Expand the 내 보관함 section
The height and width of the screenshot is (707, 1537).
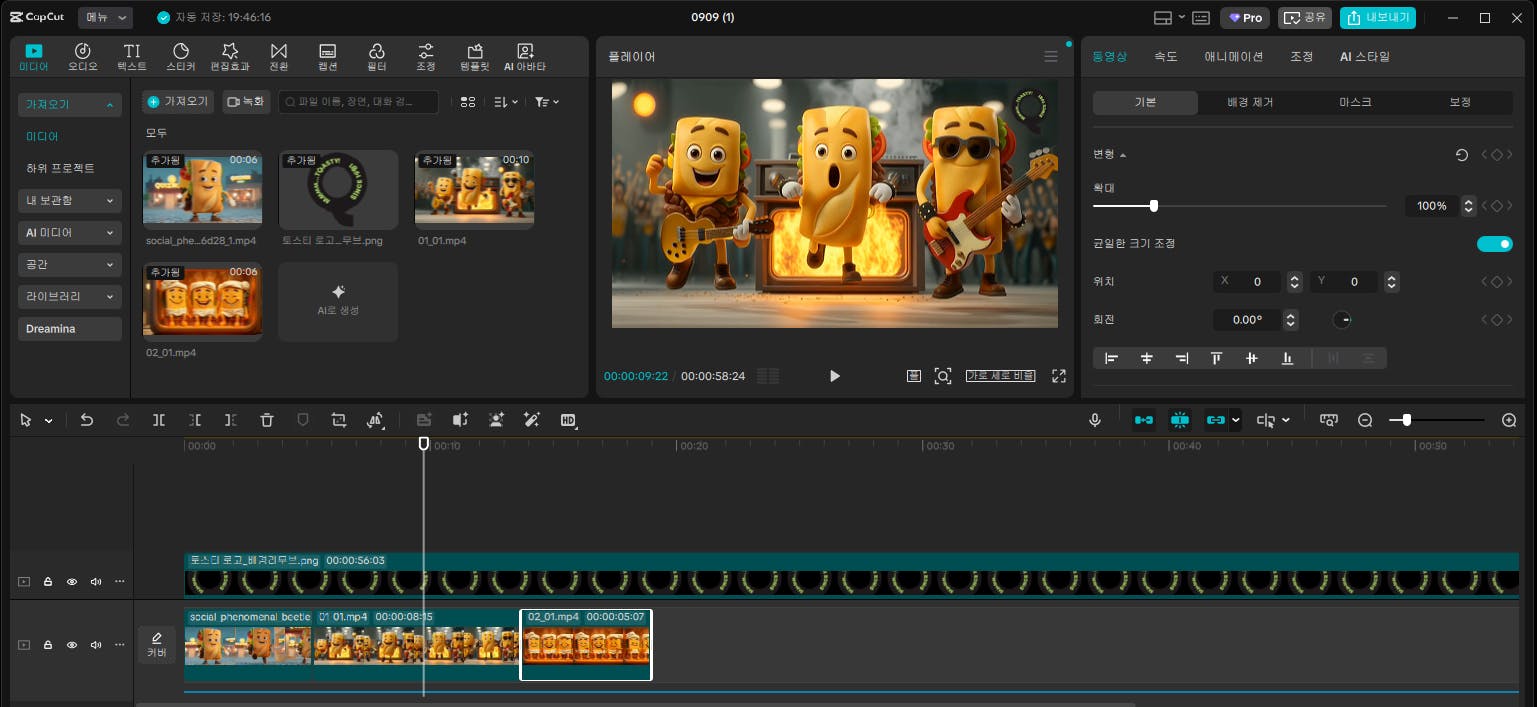coord(70,200)
